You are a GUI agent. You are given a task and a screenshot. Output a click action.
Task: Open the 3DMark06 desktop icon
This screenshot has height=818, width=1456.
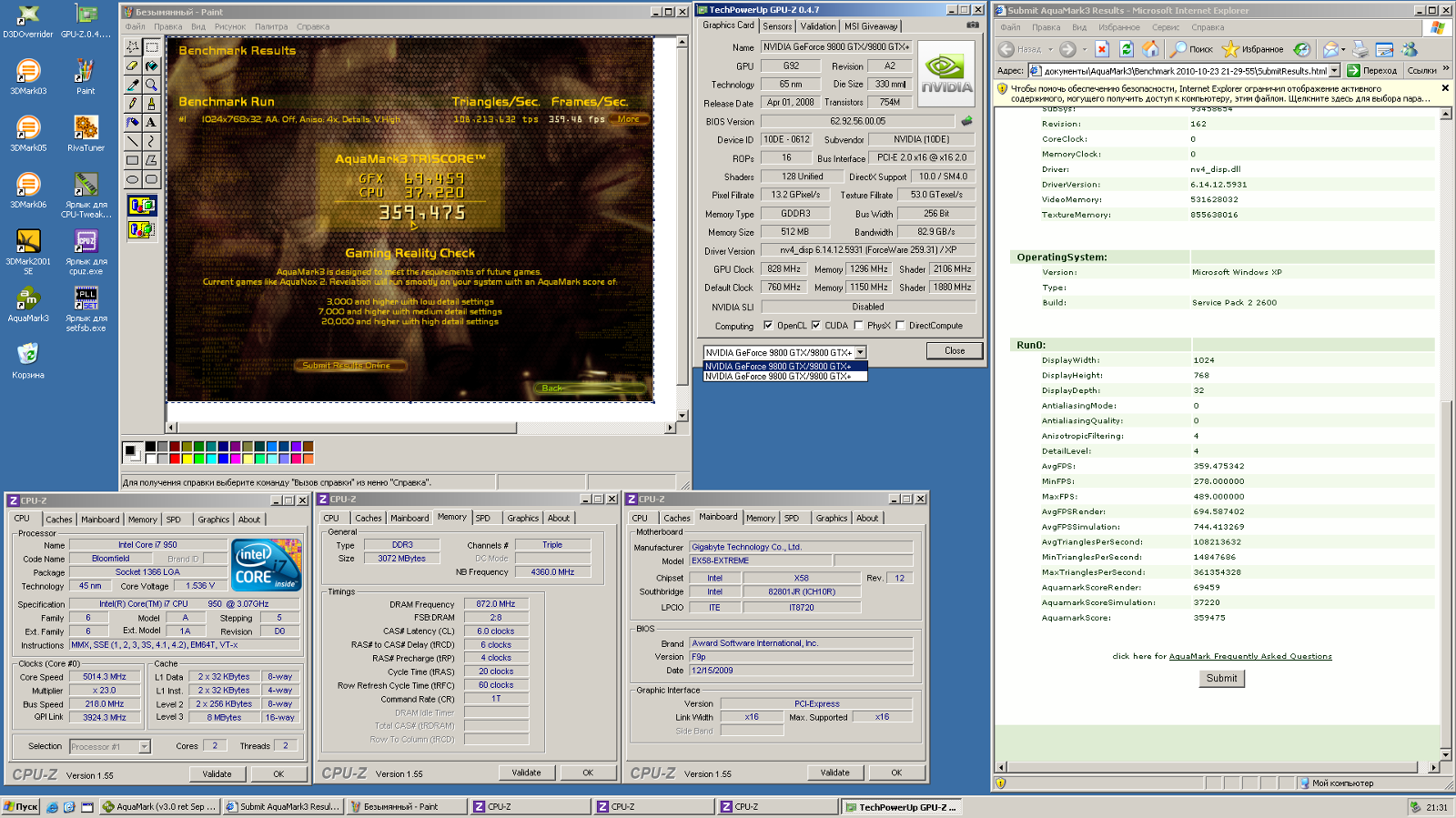(x=28, y=190)
